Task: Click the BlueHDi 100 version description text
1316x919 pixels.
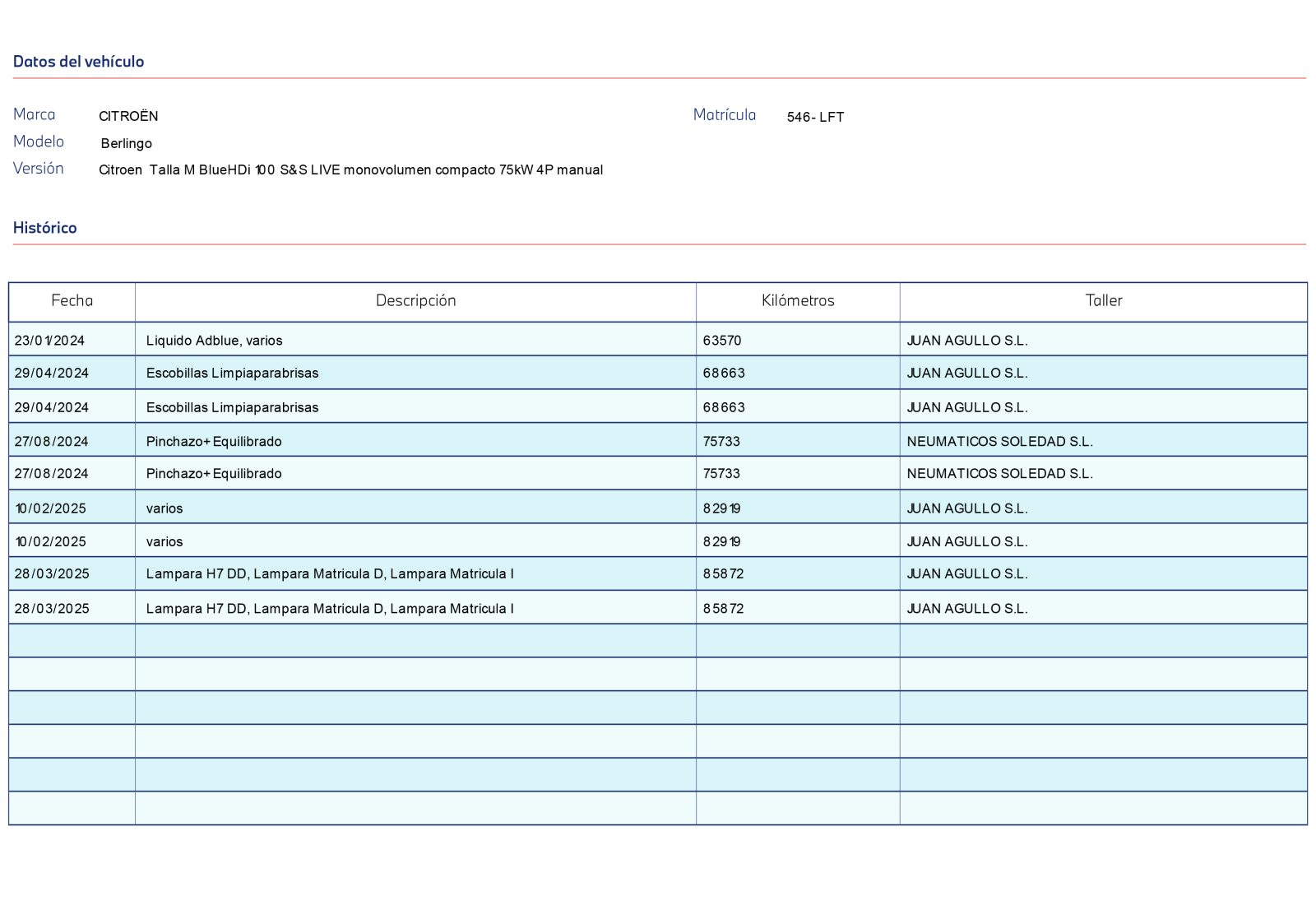Action: coord(350,169)
